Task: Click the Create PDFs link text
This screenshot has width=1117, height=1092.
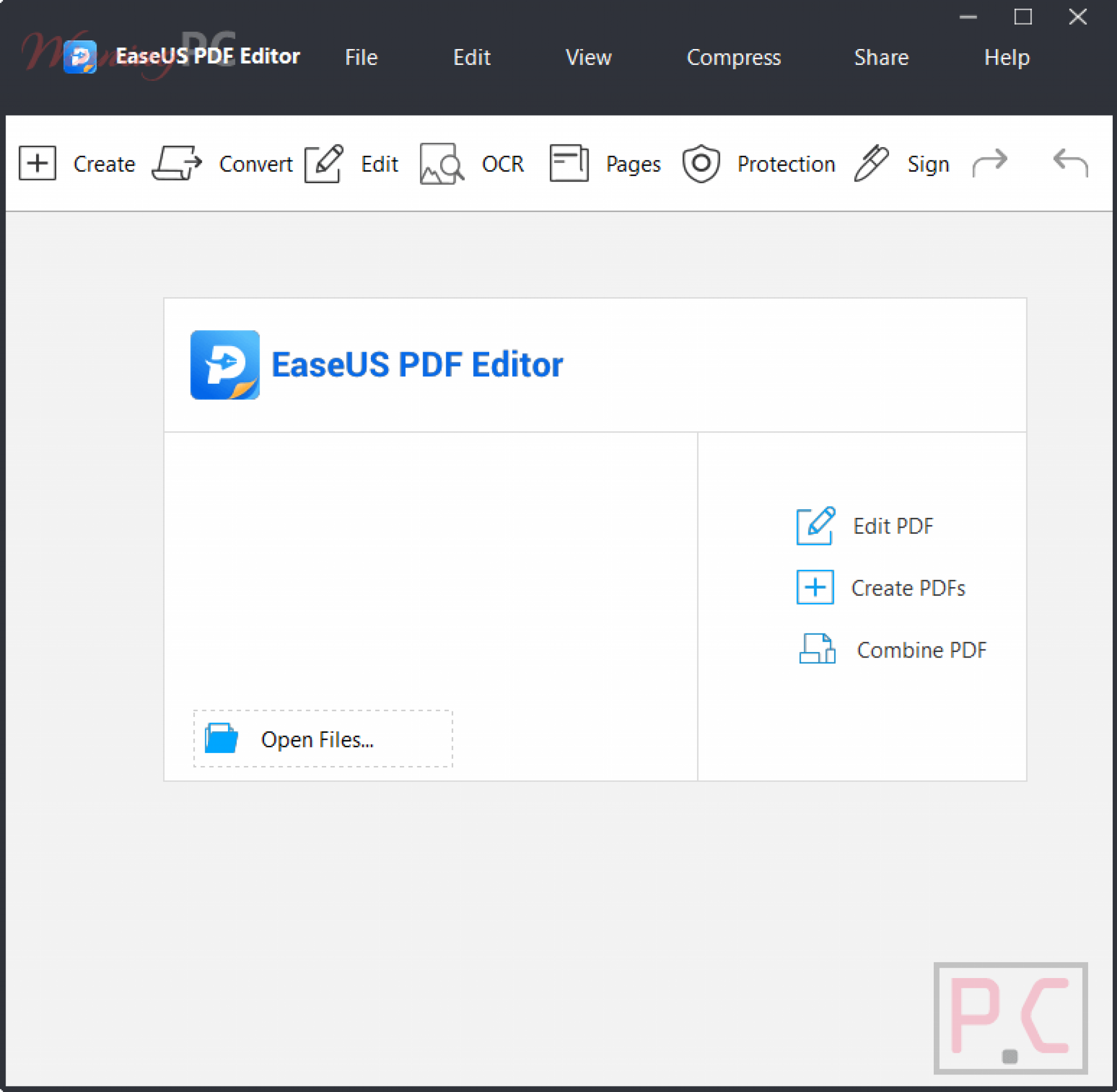Action: pos(908,588)
